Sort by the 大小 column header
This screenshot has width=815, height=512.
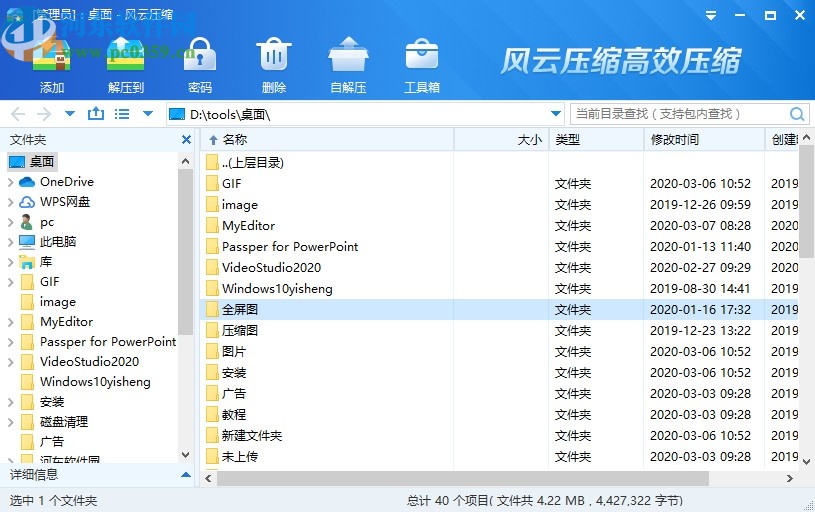pos(502,139)
